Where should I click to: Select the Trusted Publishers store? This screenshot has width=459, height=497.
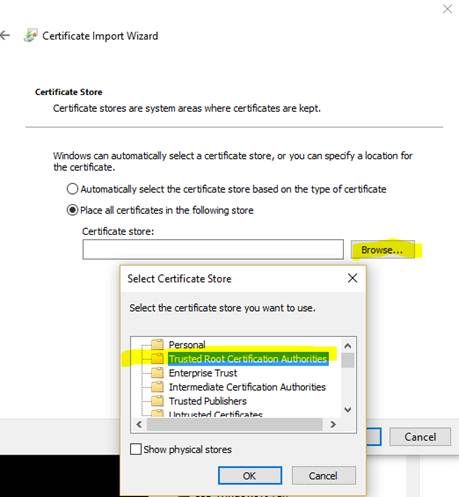click(x=208, y=401)
